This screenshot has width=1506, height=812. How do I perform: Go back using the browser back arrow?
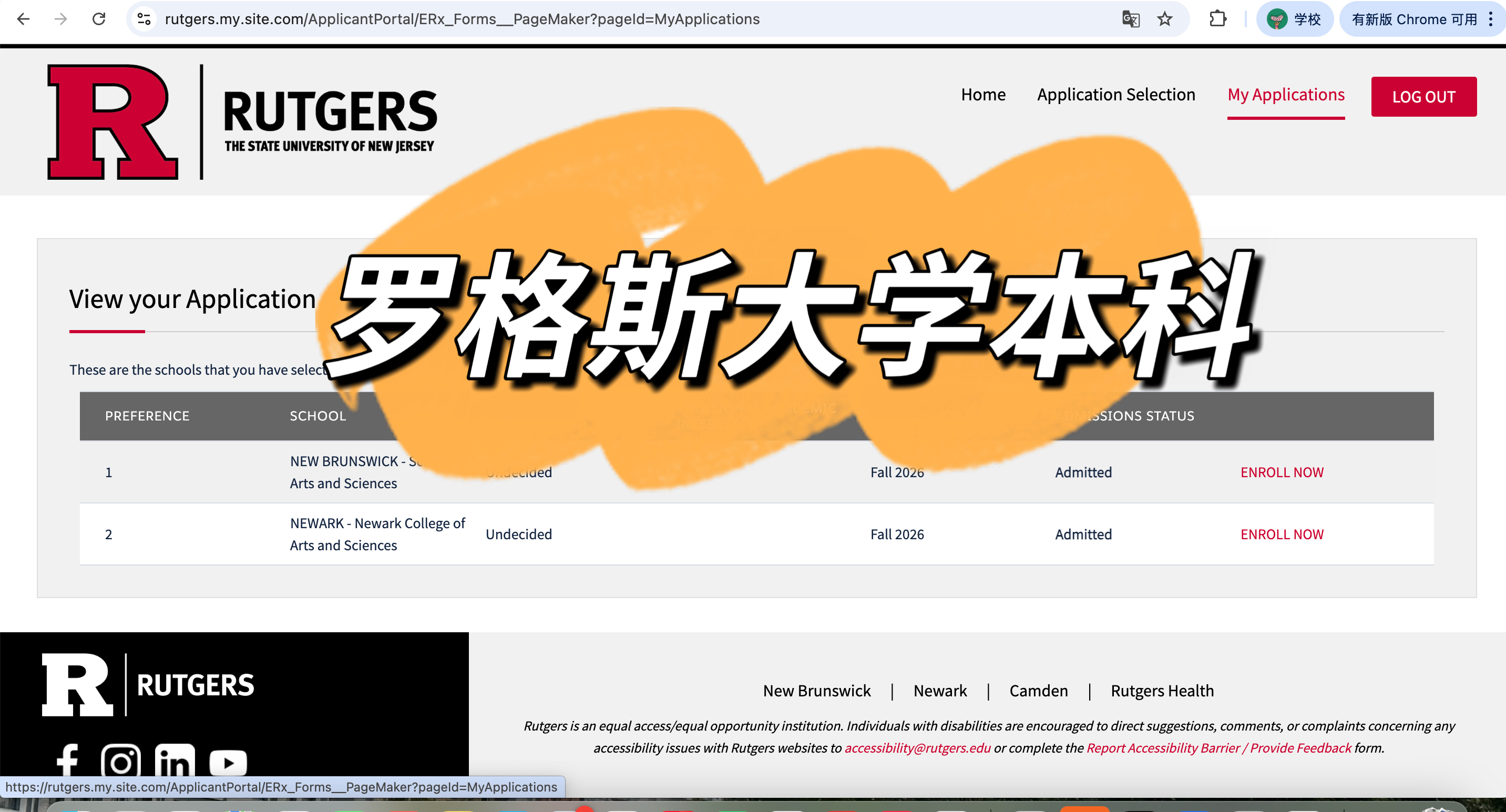(x=23, y=19)
